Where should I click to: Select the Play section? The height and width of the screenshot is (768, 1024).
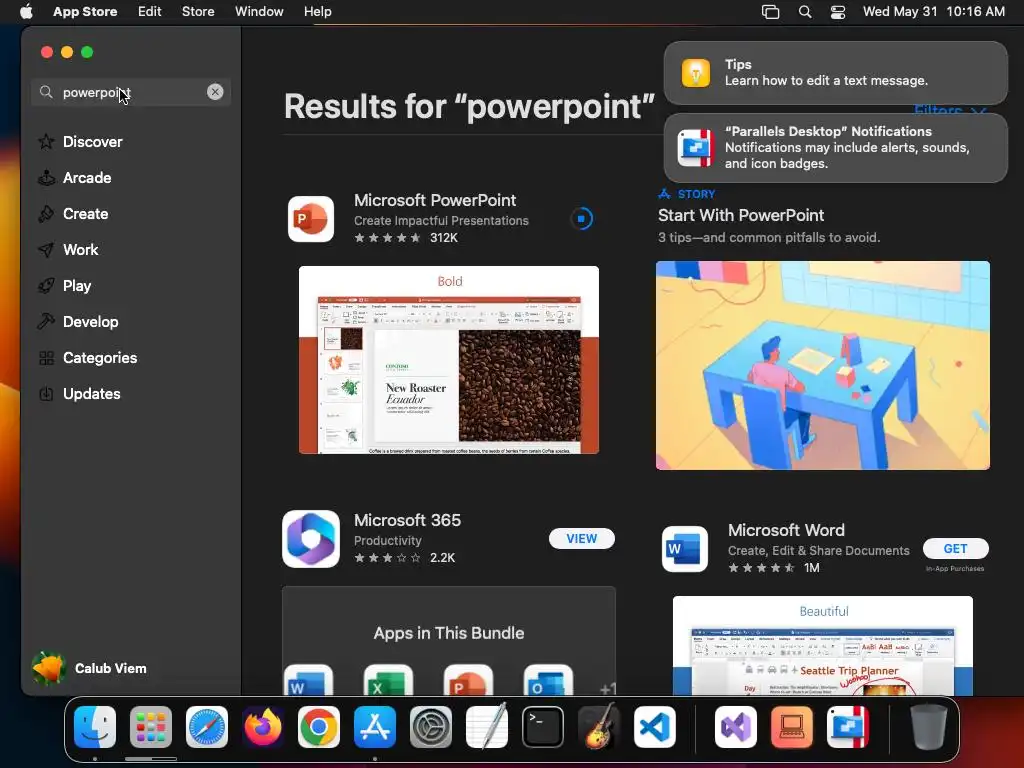77,285
